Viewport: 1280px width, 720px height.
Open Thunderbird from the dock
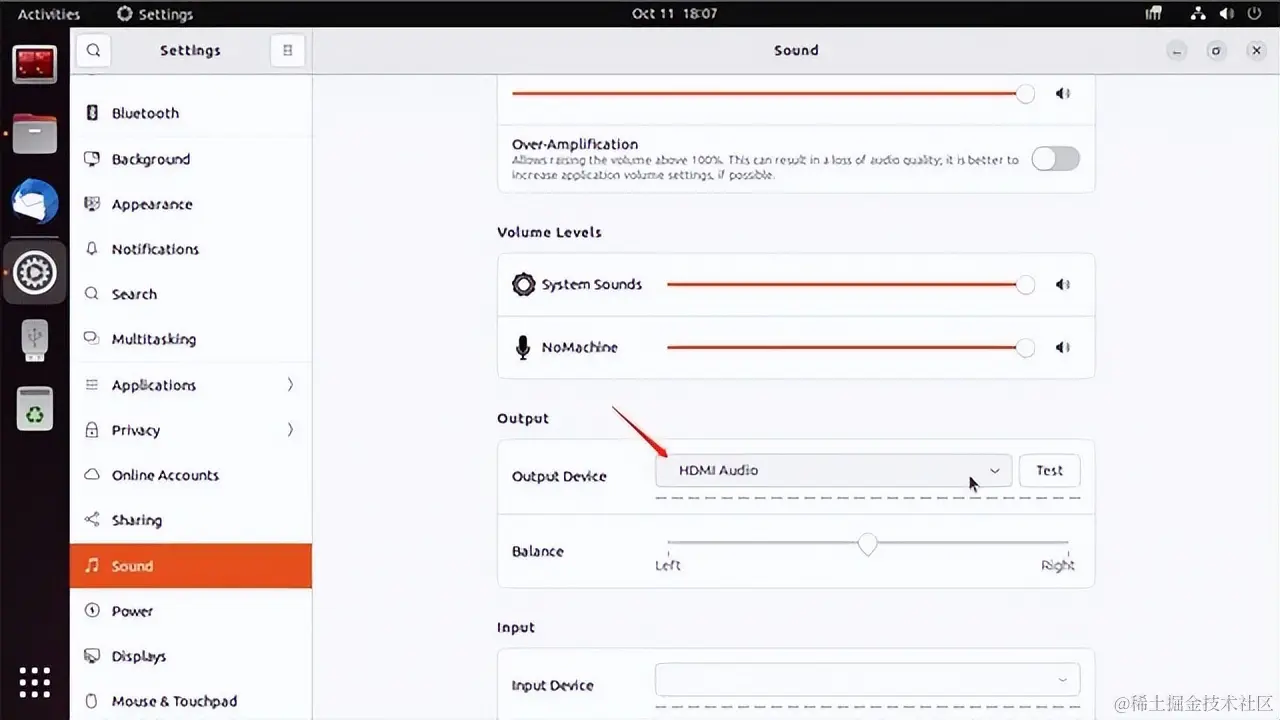point(35,202)
